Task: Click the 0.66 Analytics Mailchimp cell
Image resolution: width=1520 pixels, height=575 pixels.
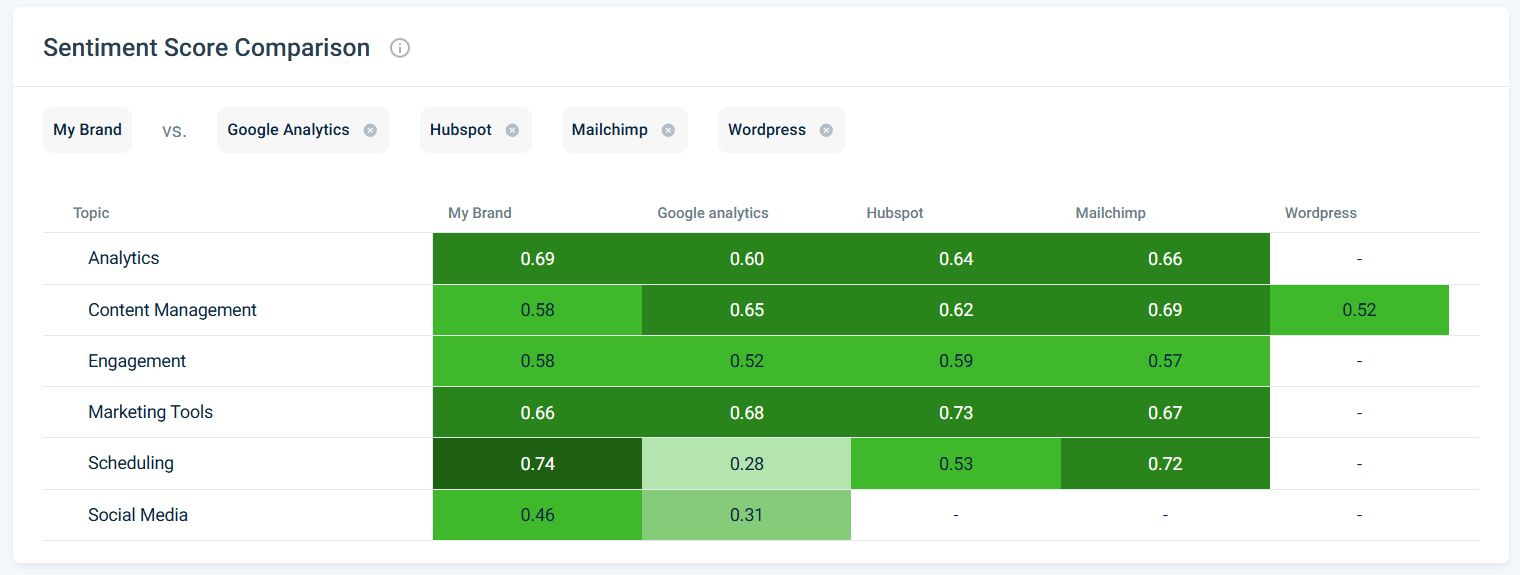Action: (x=1165, y=259)
